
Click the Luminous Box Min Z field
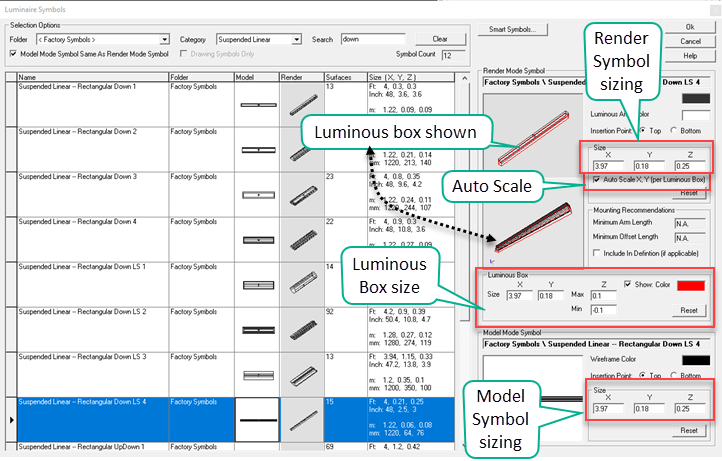[603, 310]
